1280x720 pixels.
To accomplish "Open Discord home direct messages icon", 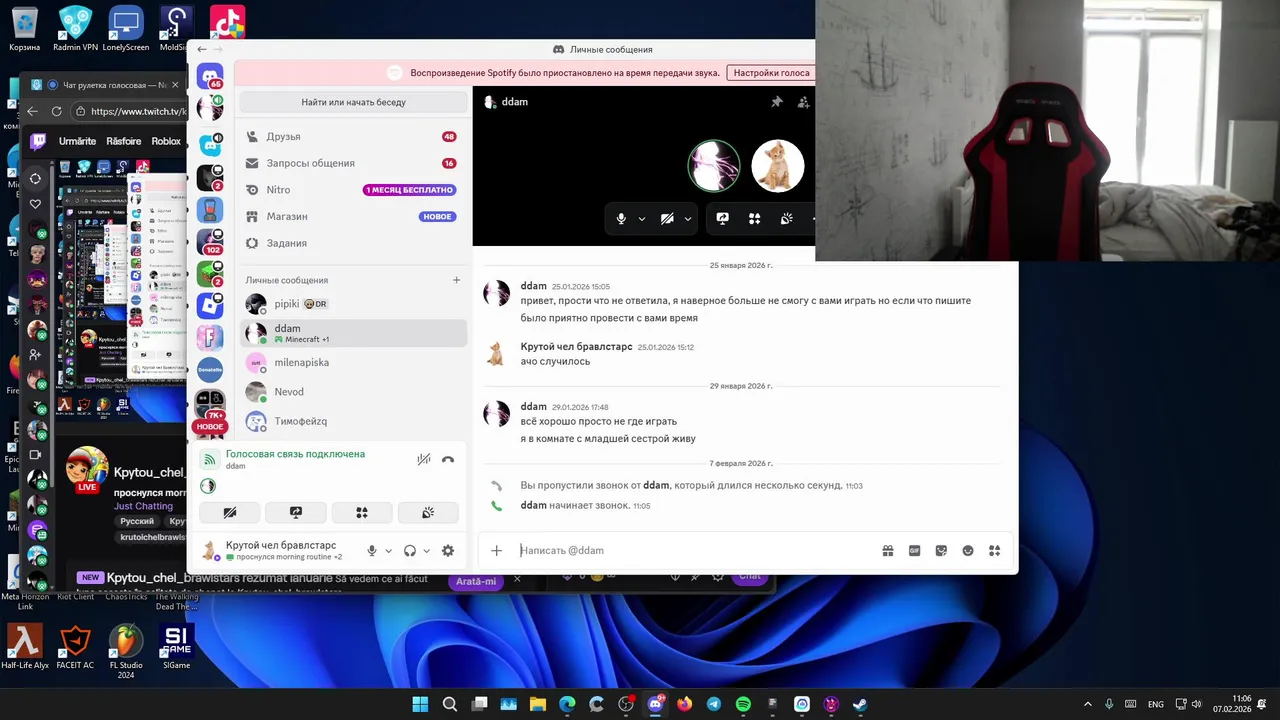I will coord(210,76).
